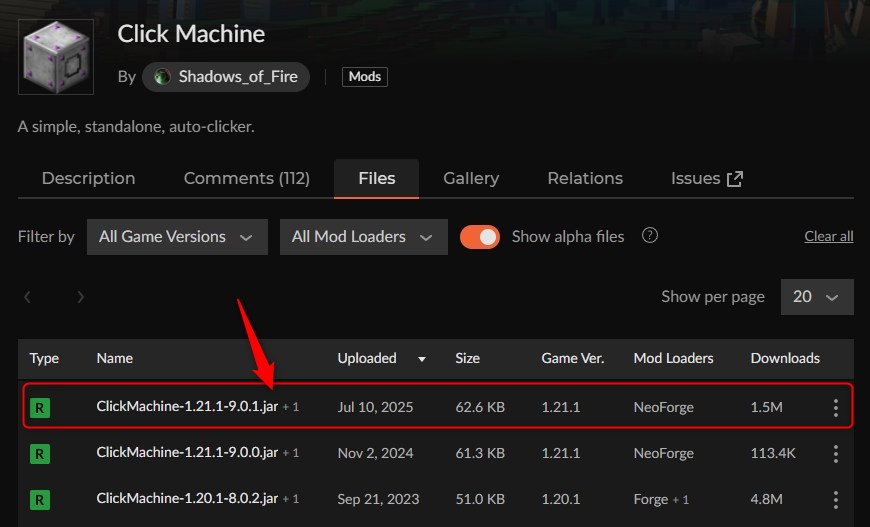
Task: Open more options for ClickMachine-1.21.1-9.0.0.jar
Action: 836,454
